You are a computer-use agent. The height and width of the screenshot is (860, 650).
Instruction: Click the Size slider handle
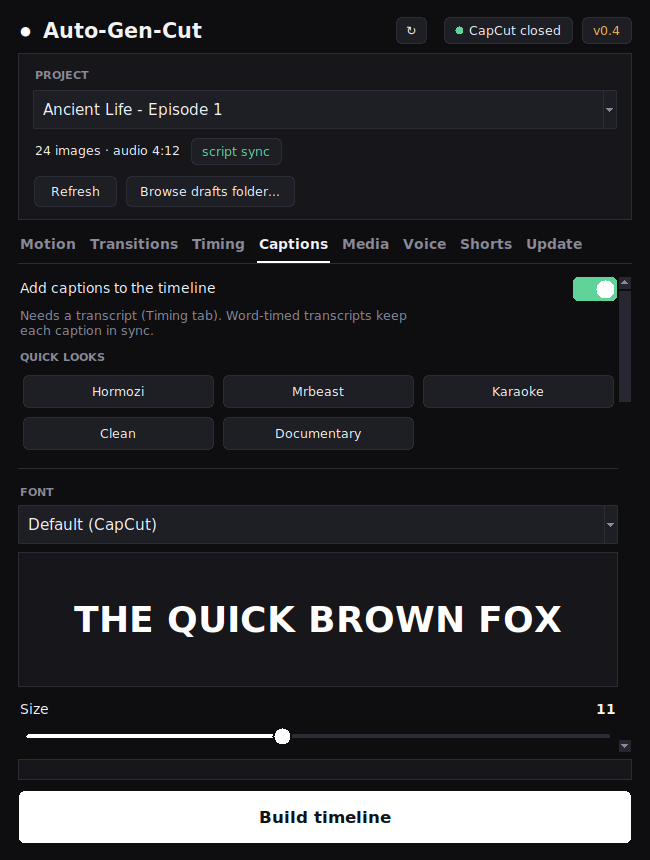pyautogui.click(x=282, y=736)
